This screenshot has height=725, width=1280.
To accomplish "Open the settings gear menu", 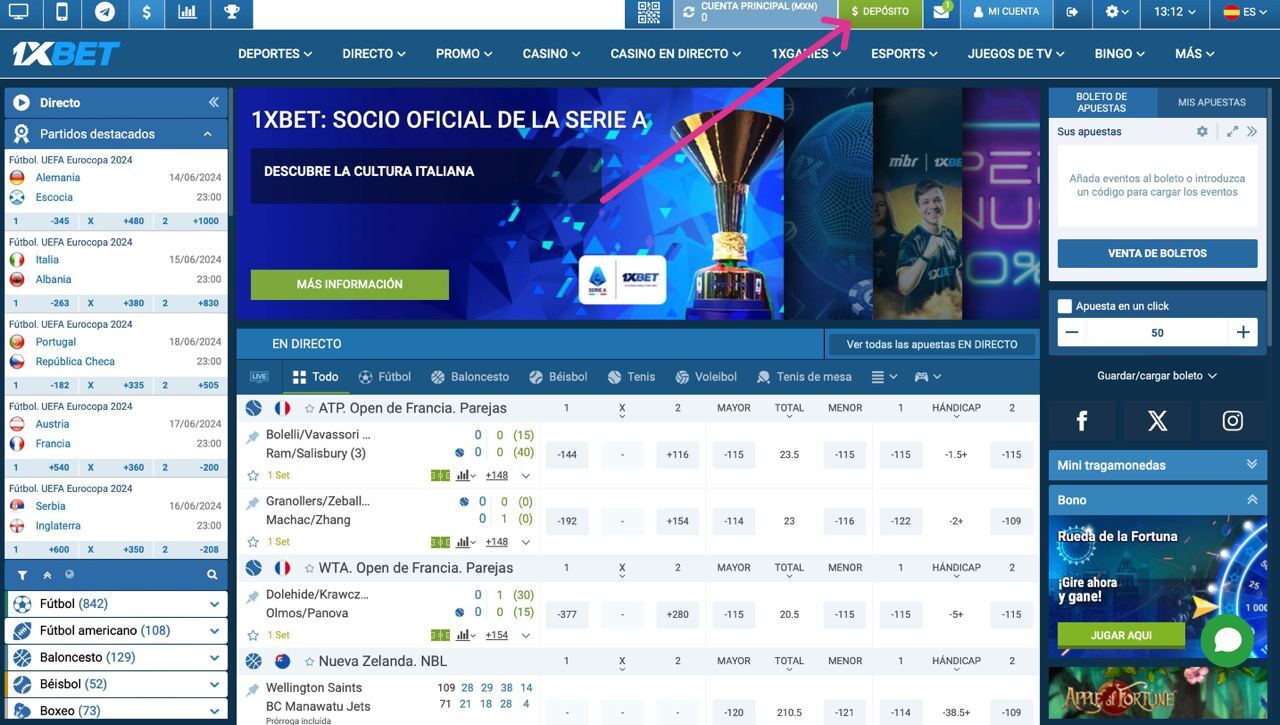I will (x=1117, y=13).
